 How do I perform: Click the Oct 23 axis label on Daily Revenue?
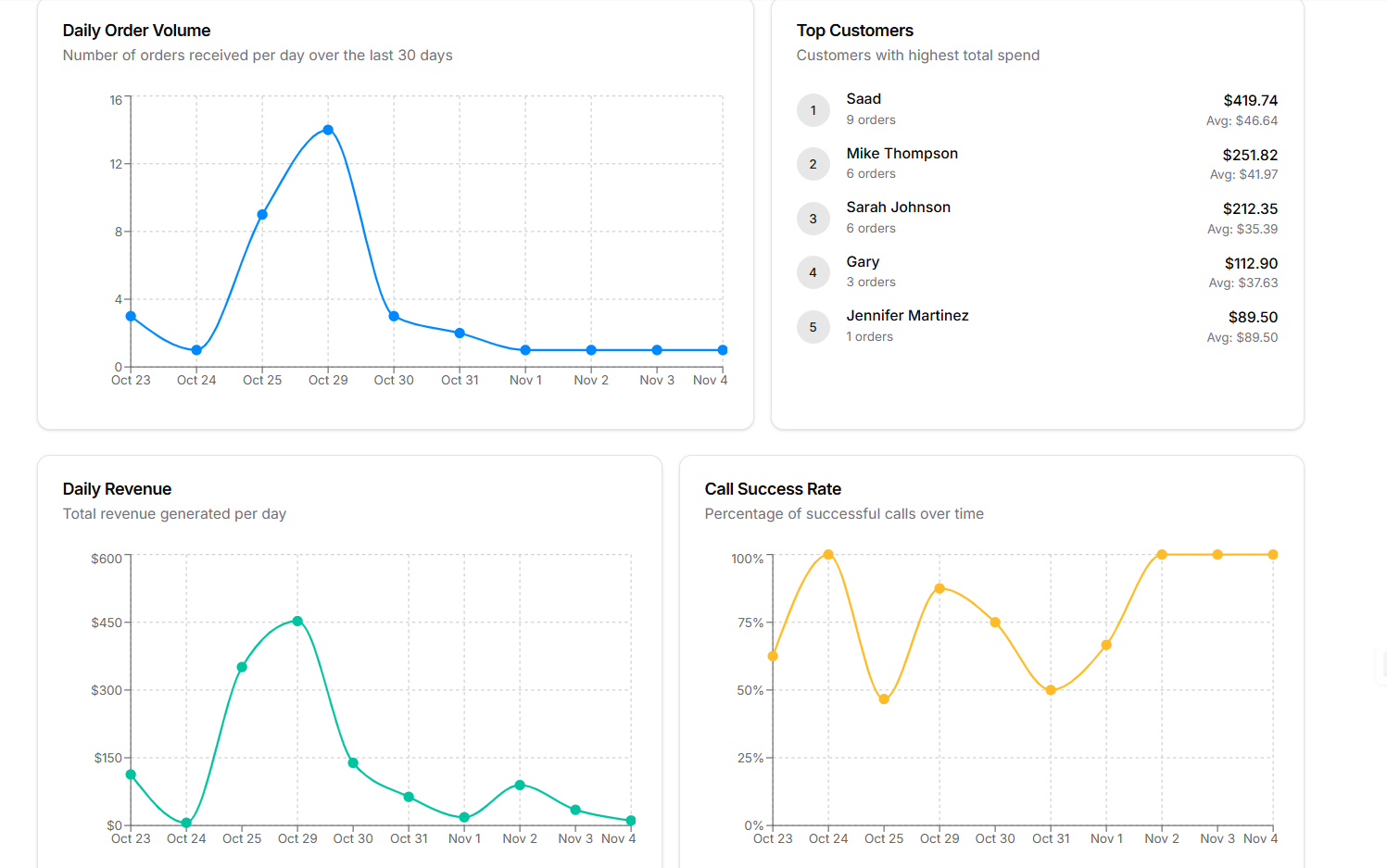tap(130, 837)
